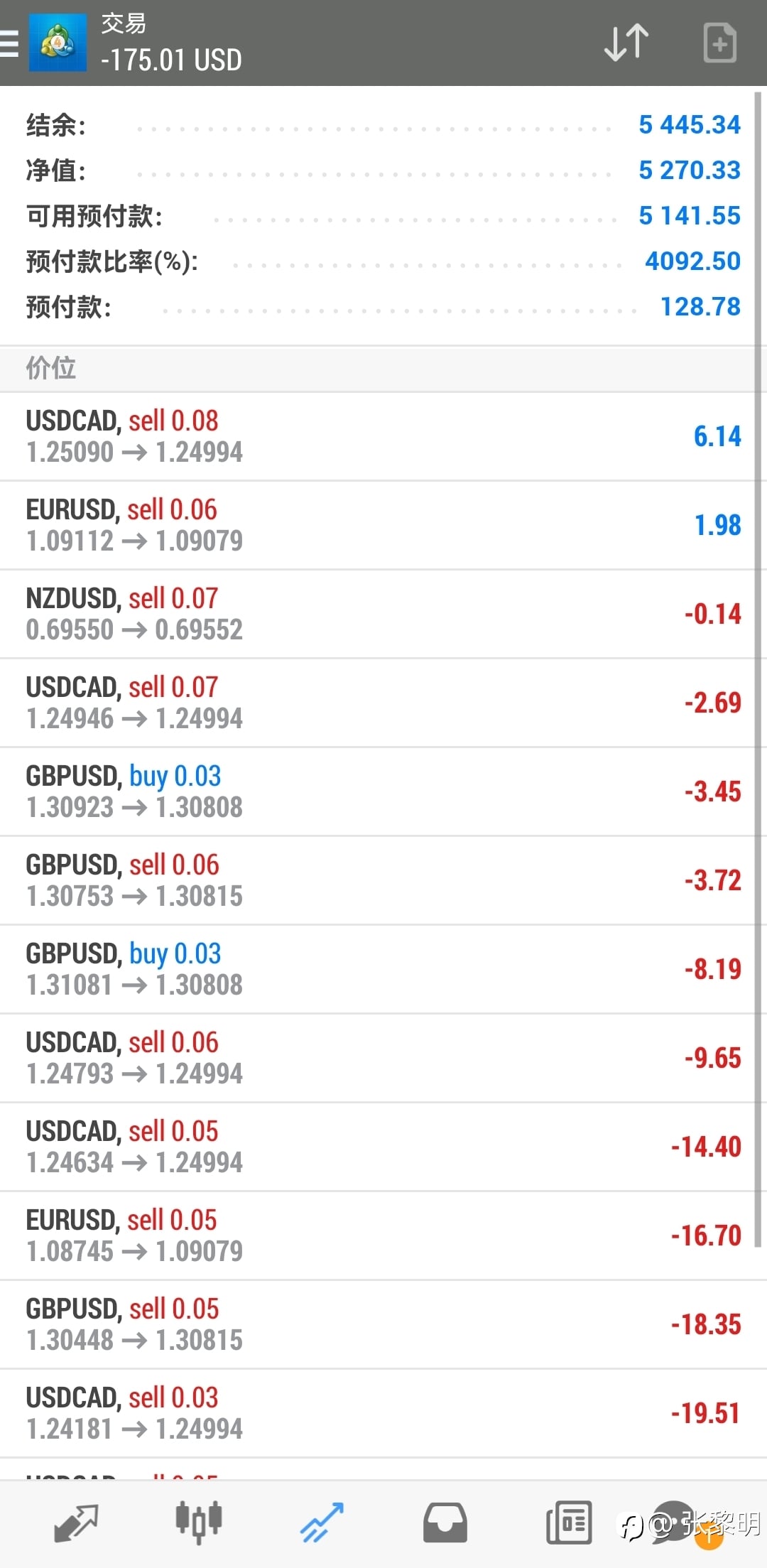Viewport: 767px width, 1568px height.
Task: Select the EURUSD sell 0.05 position row
Action: [383, 1236]
